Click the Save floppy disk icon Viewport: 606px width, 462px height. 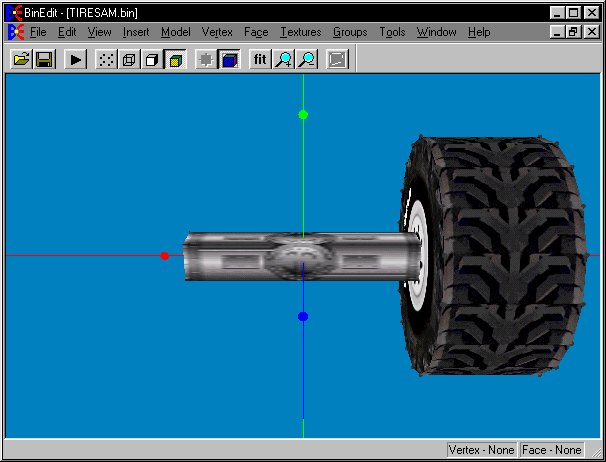click(x=44, y=60)
